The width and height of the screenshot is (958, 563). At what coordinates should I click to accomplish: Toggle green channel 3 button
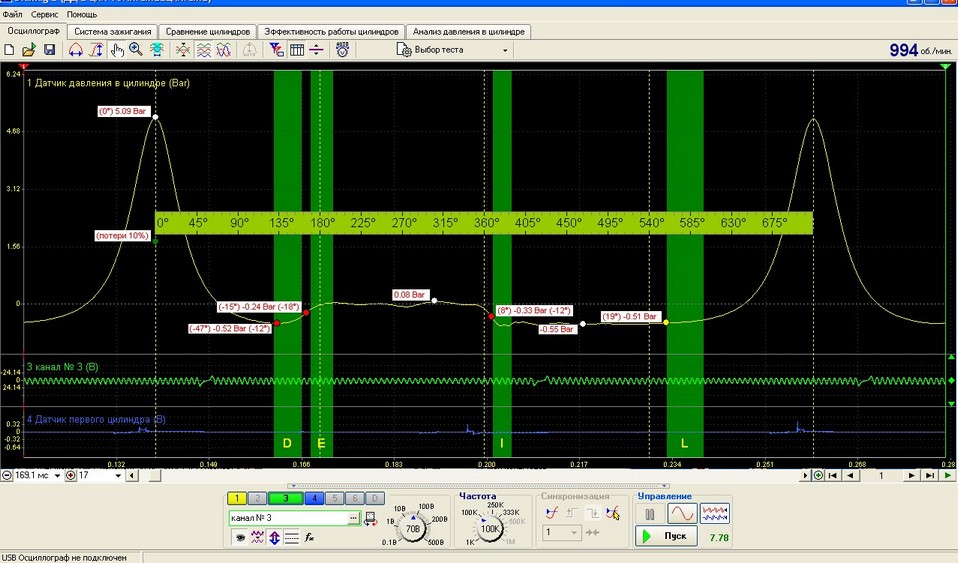point(285,498)
